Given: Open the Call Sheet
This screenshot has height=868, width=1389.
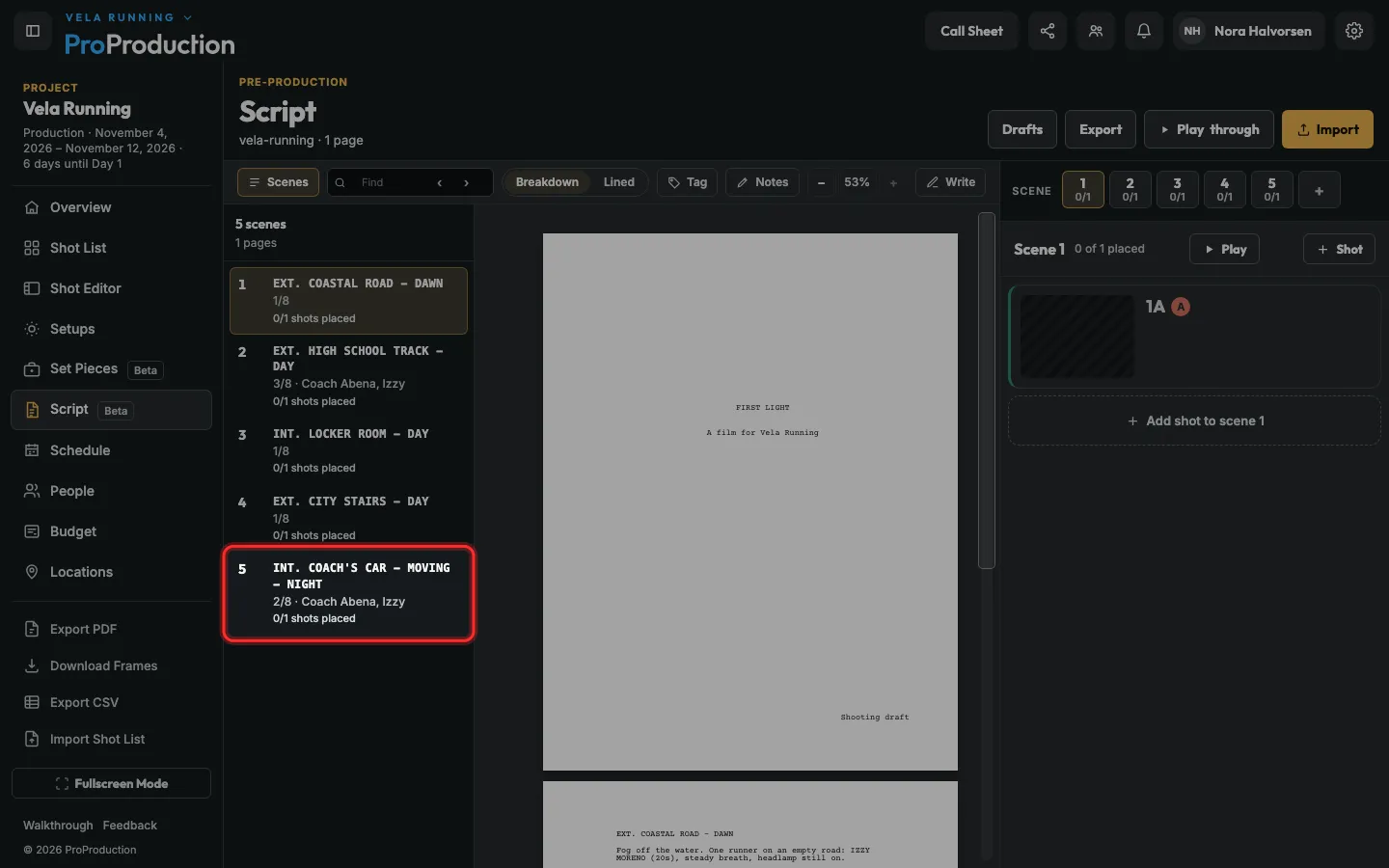Looking at the screenshot, I should pos(971,31).
